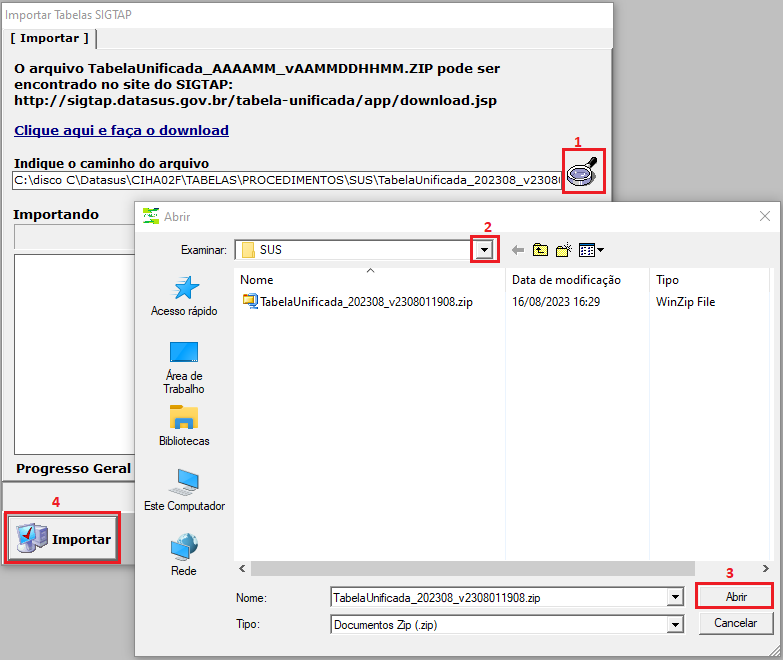Follow the Clique aqui e faça o download link
Viewport: 783px width, 660px height.
pos(121,131)
